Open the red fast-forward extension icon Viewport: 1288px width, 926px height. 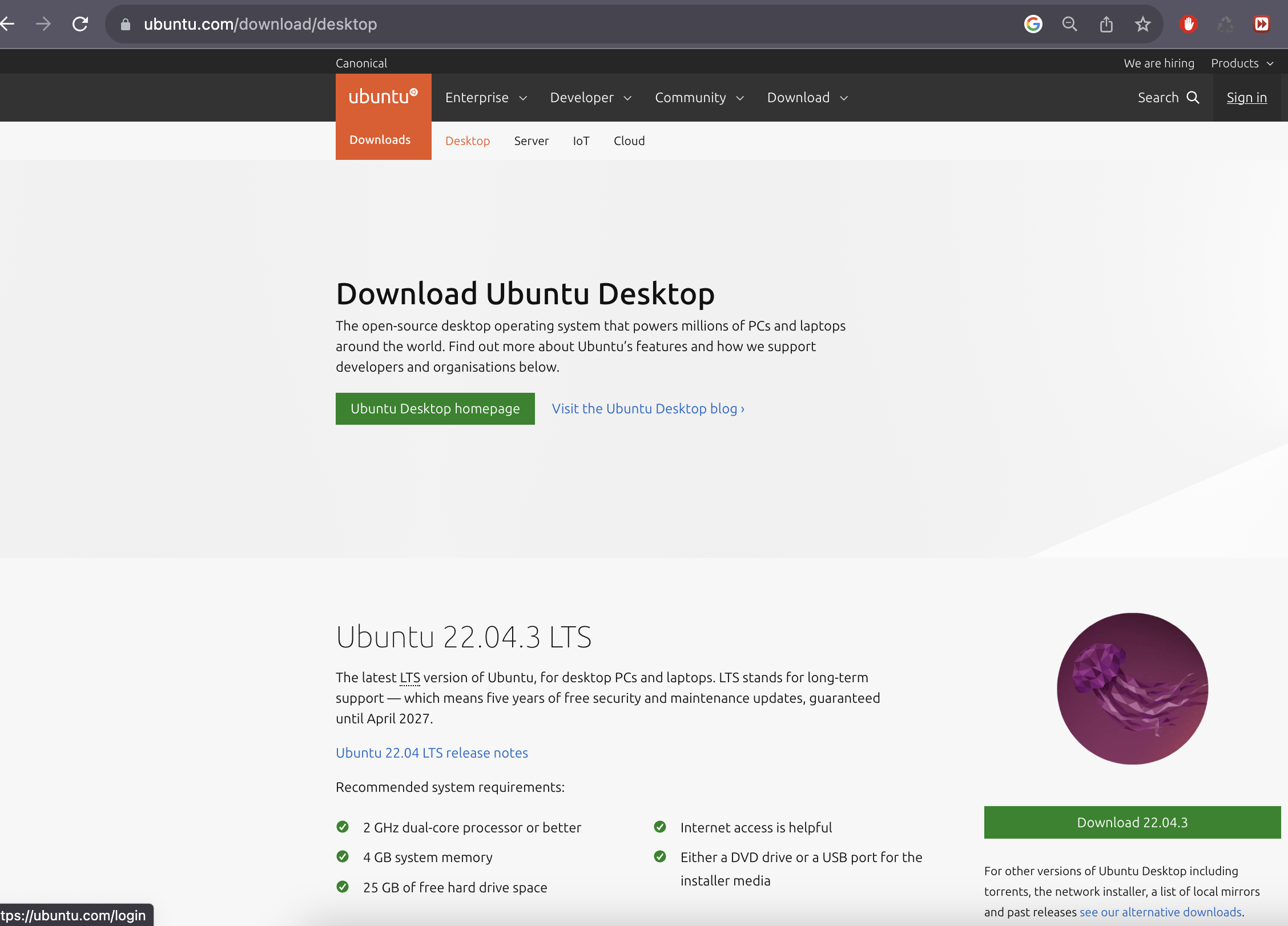(1262, 24)
